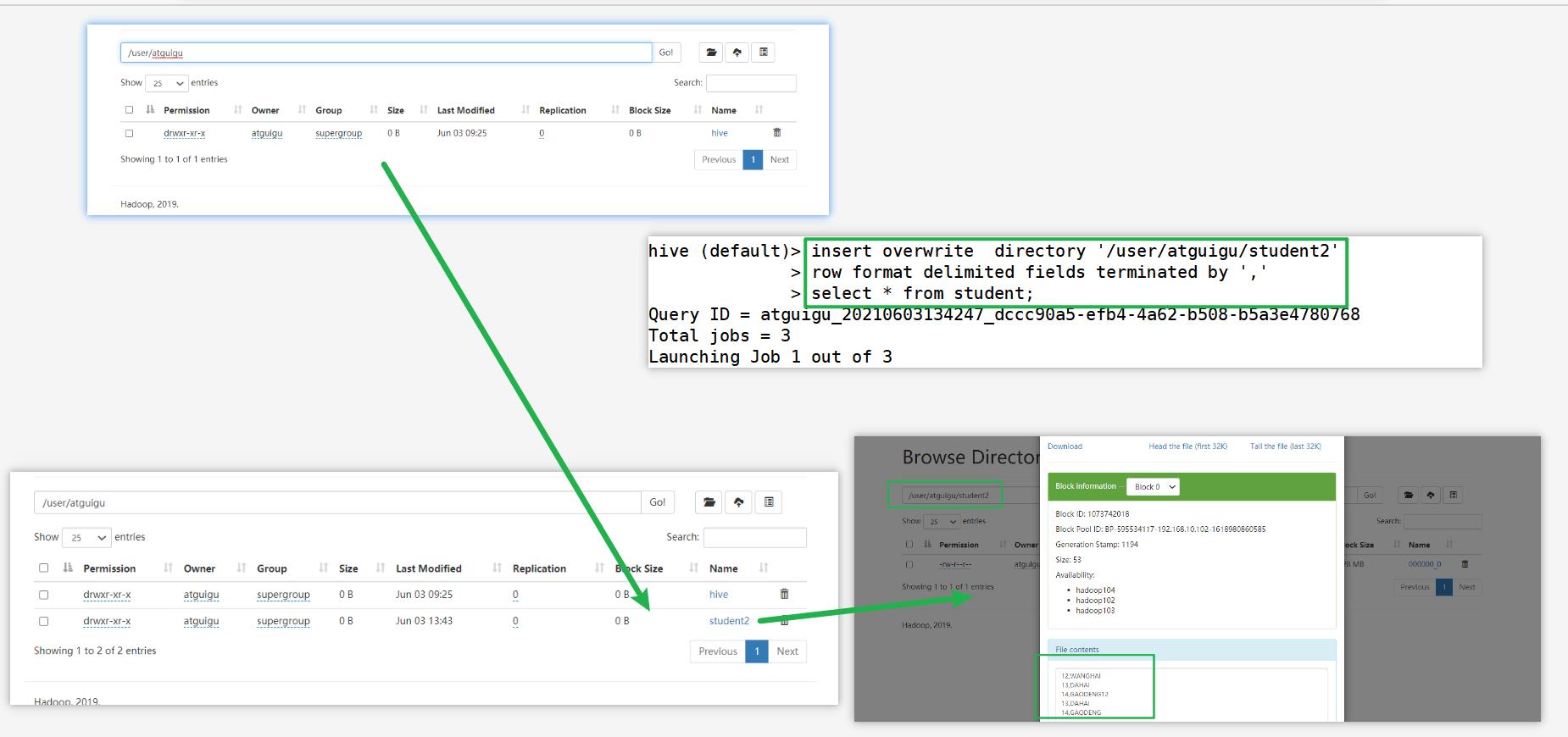The width and height of the screenshot is (1568, 737).
Task: Open the 000000_0 file link
Action: (1425, 563)
